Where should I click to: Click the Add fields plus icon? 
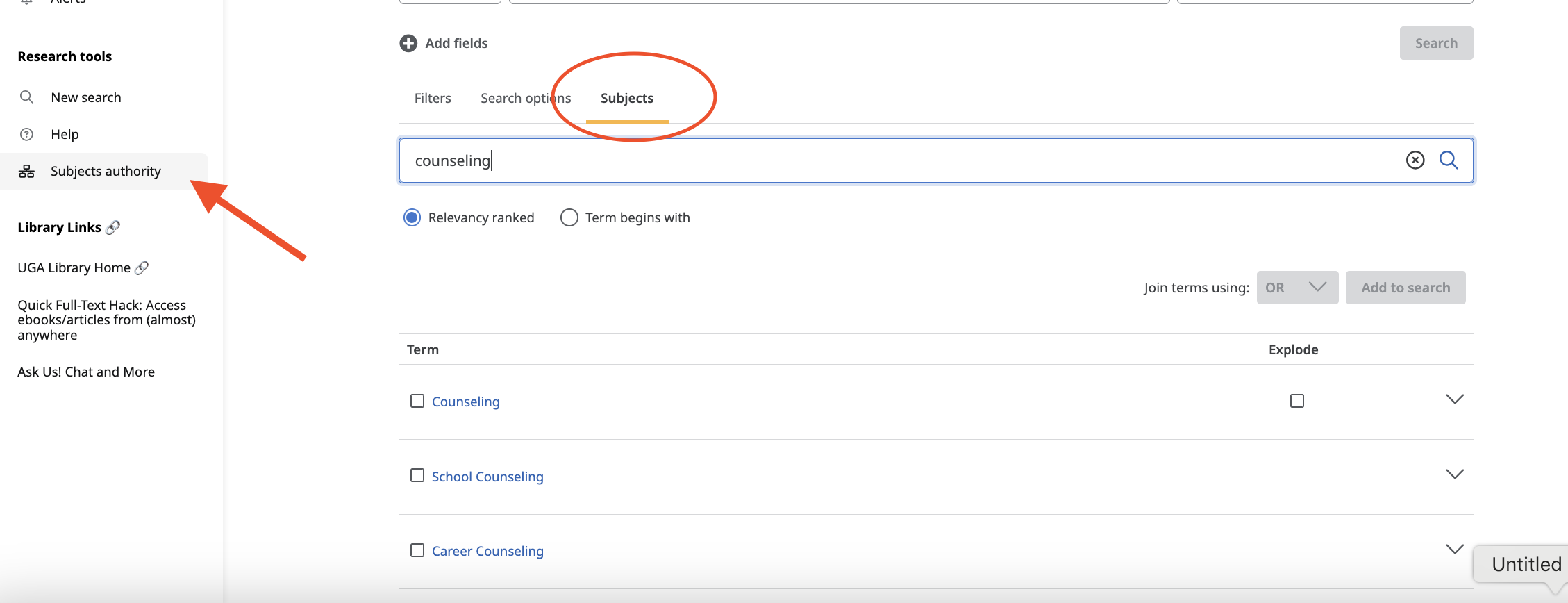[408, 43]
